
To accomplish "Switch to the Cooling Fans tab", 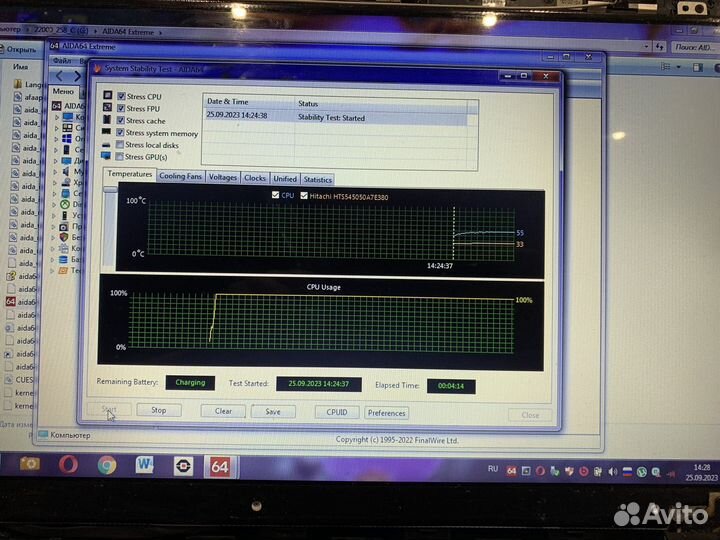I will [x=180, y=177].
